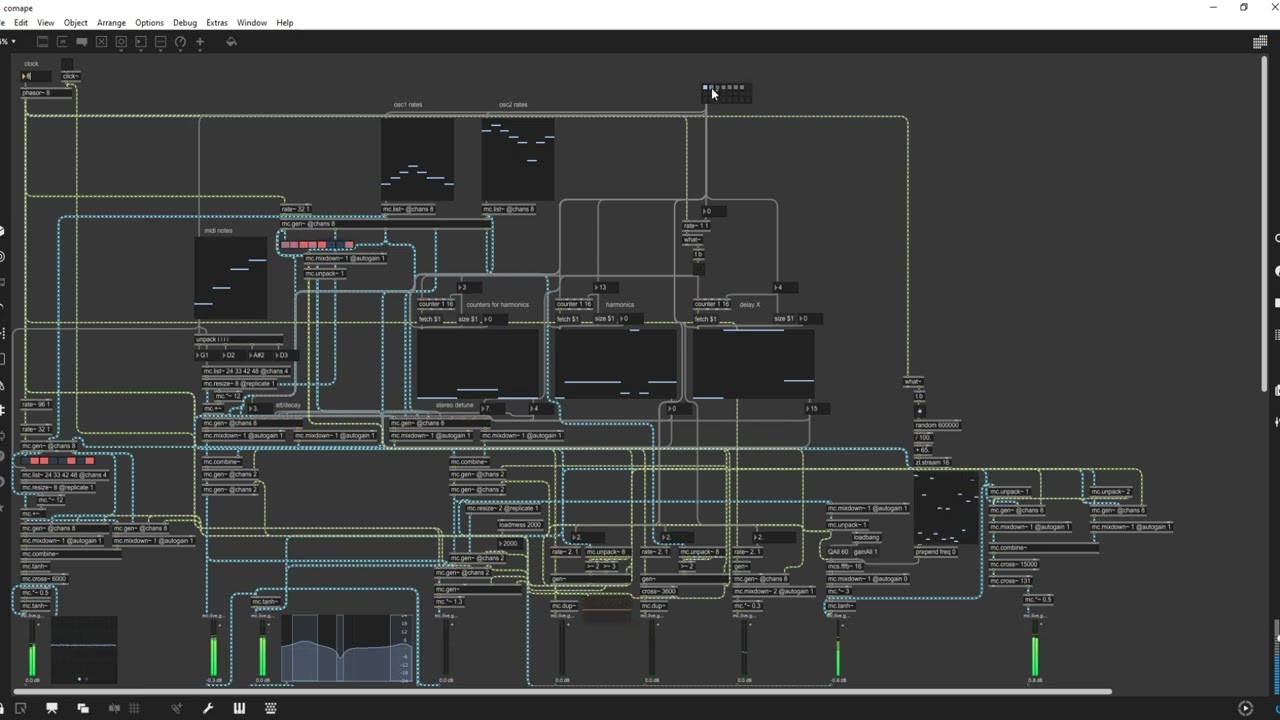Viewport: 1280px width, 720px height.
Task: Select the new-object-by-click mode icon in bottom toolbar
Action: point(20,708)
